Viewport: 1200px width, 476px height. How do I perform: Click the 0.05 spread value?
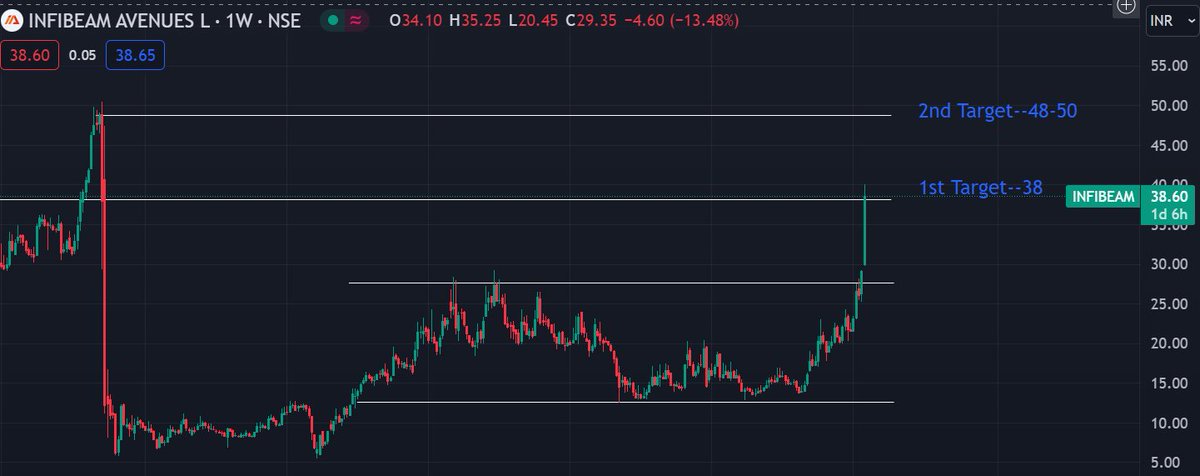click(x=83, y=56)
